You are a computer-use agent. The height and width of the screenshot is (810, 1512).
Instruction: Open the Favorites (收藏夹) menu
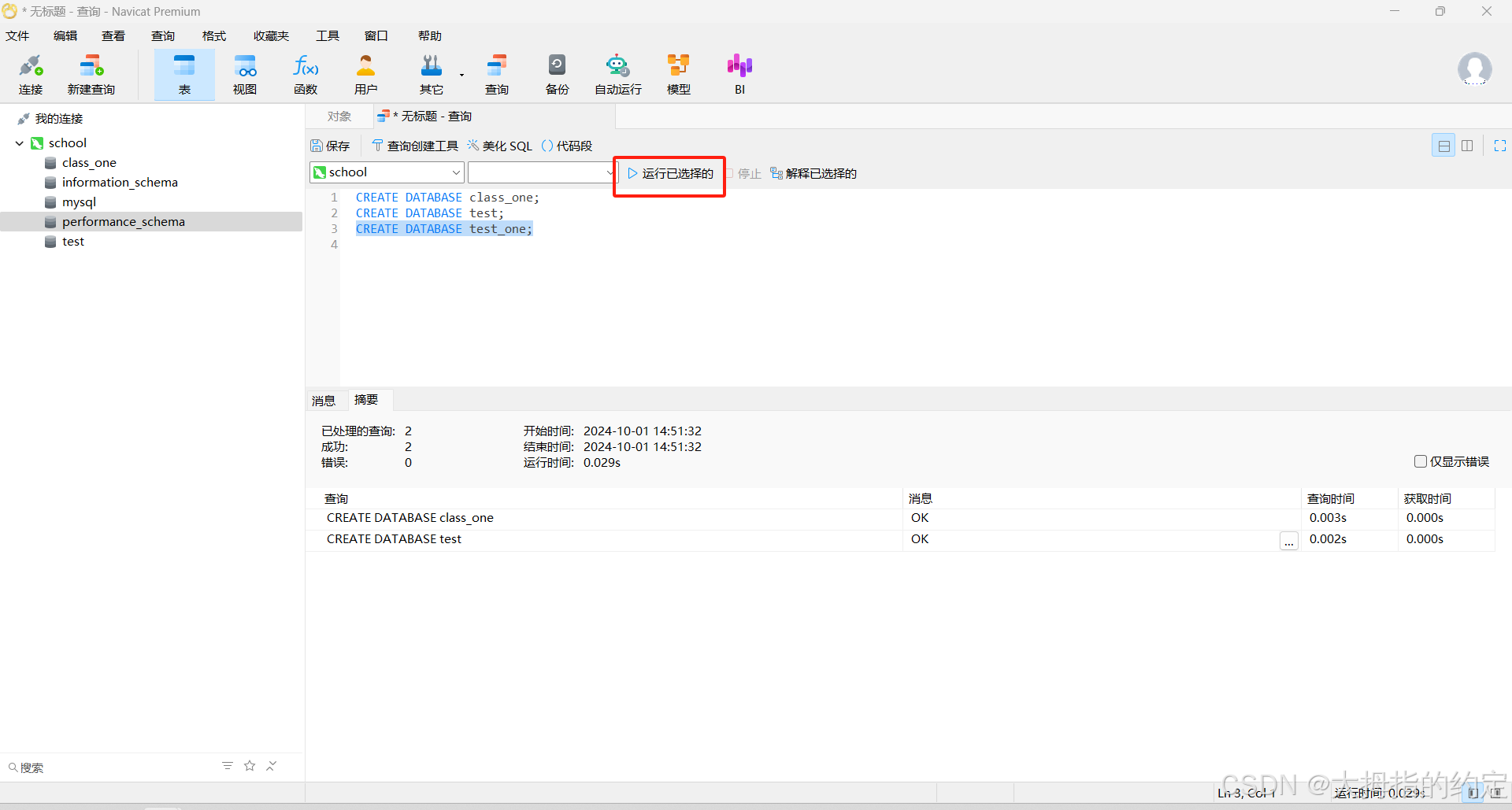click(271, 36)
